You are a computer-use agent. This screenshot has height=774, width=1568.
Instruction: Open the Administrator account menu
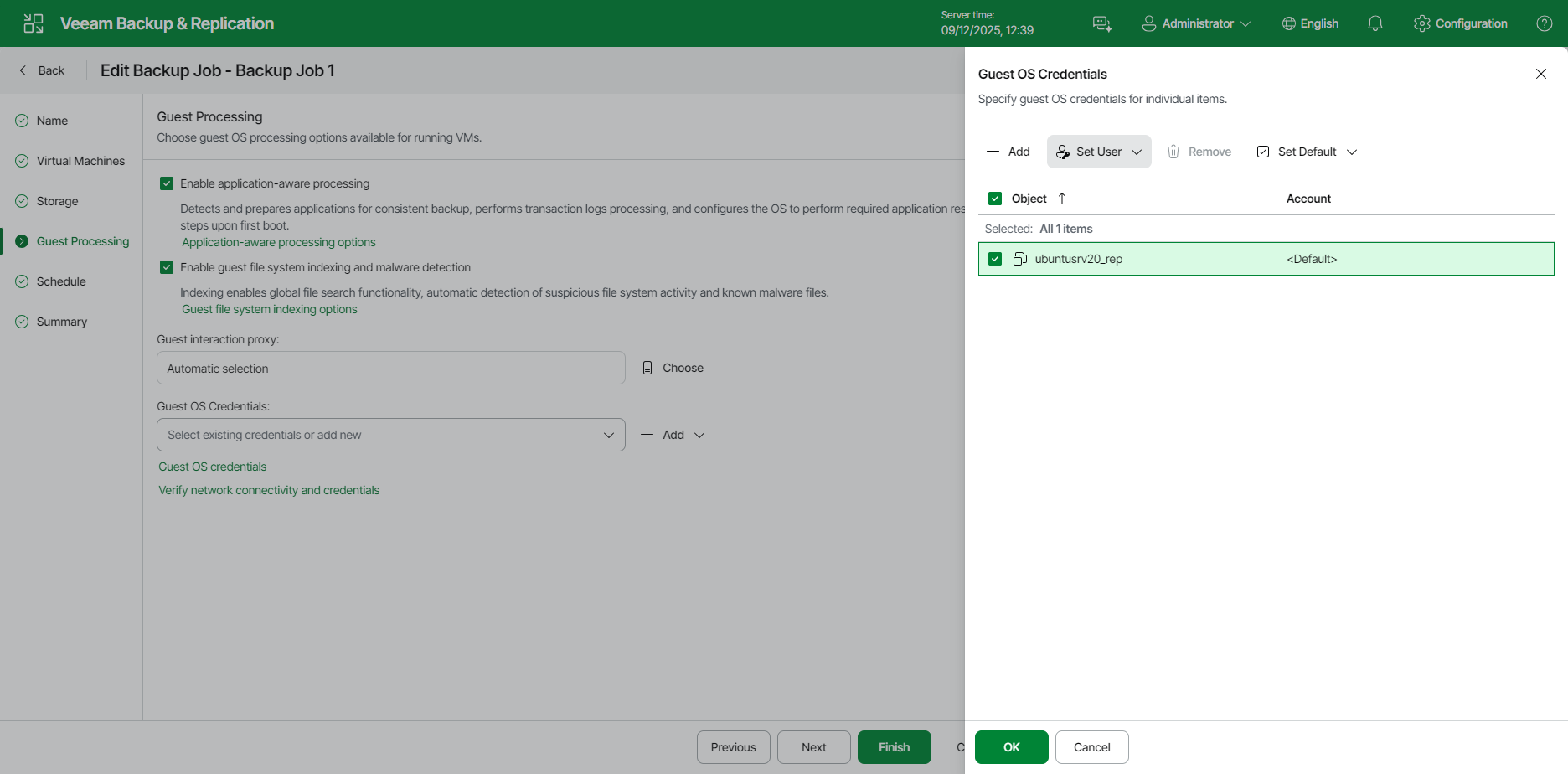[x=1196, y=23]
